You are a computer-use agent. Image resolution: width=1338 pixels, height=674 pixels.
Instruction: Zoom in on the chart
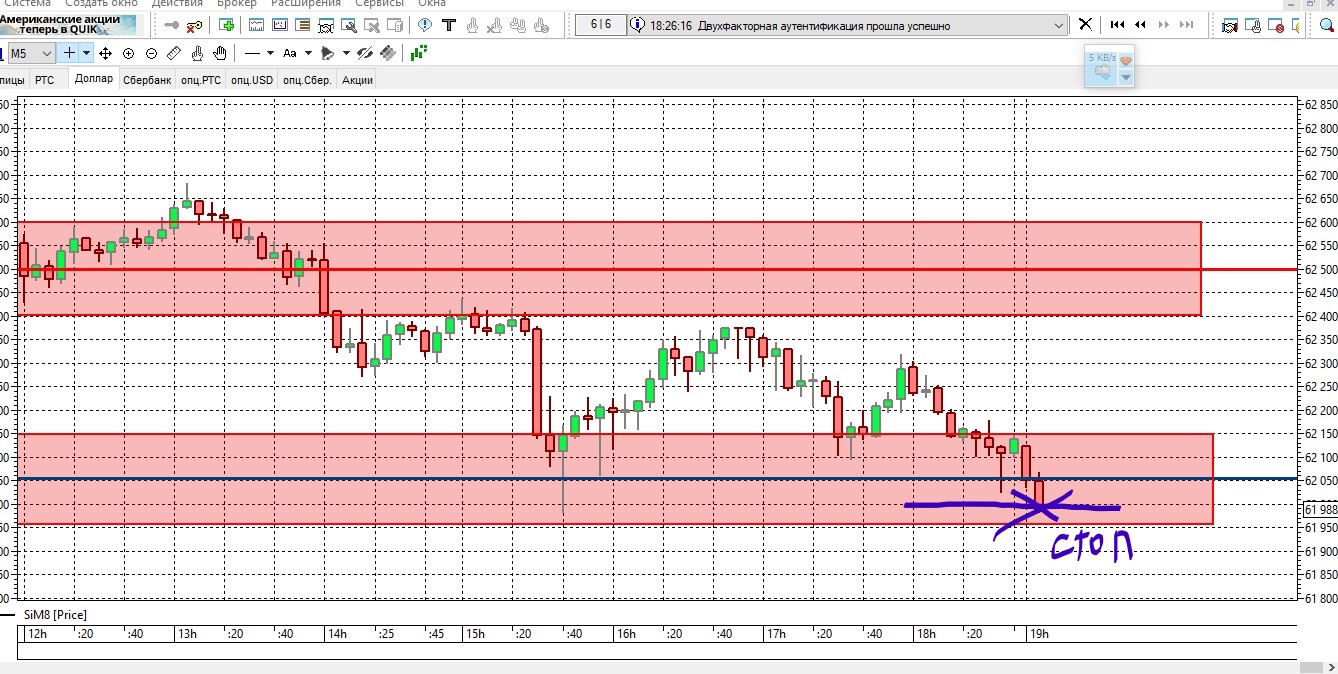tap(129, 53)
